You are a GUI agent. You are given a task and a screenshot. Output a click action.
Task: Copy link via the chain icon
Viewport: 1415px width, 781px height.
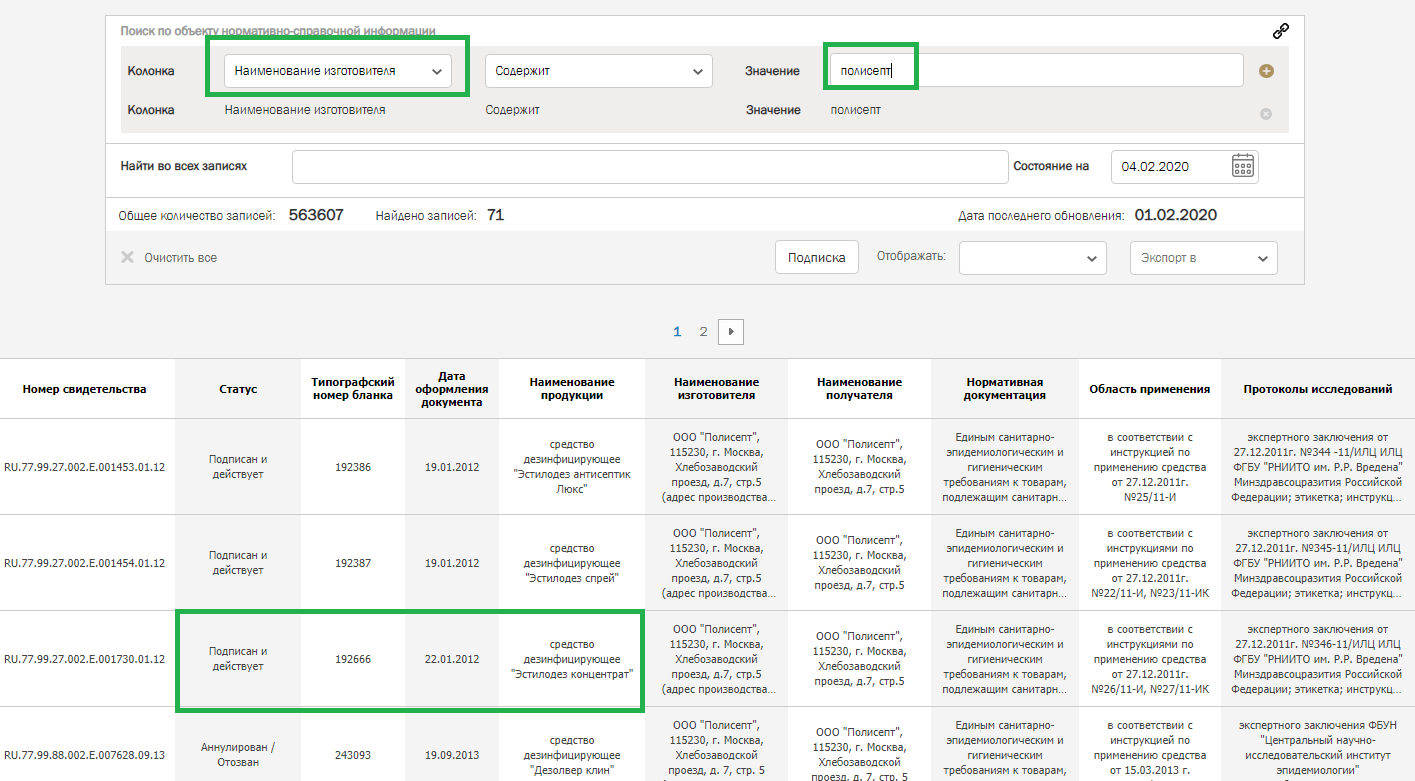pyautogui.click(x=1280, y=31)
